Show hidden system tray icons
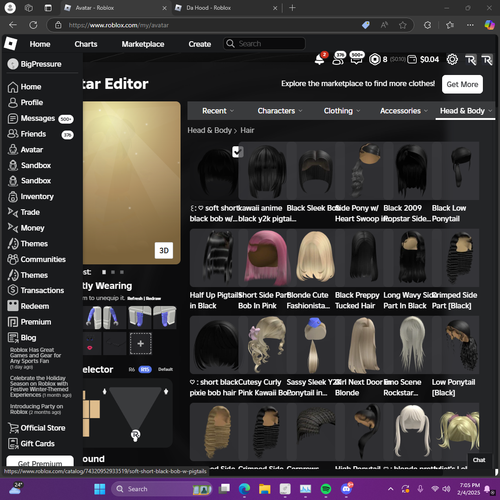The height and width of the screenshot is (500, 500). tap(390, 489)
